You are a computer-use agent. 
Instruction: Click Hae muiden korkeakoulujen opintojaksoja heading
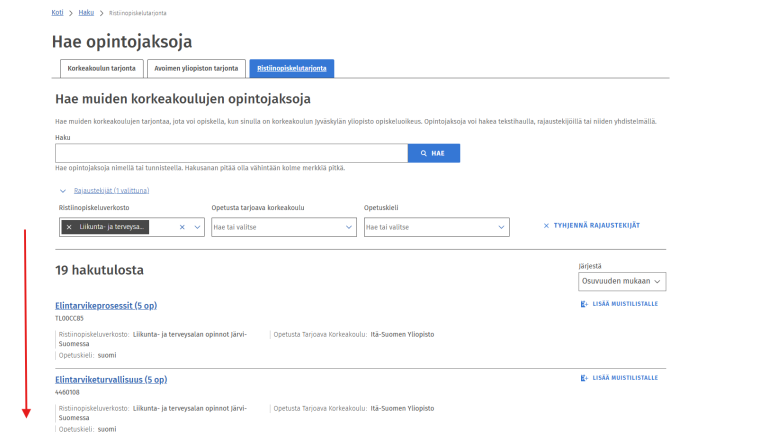click(183, 99)
